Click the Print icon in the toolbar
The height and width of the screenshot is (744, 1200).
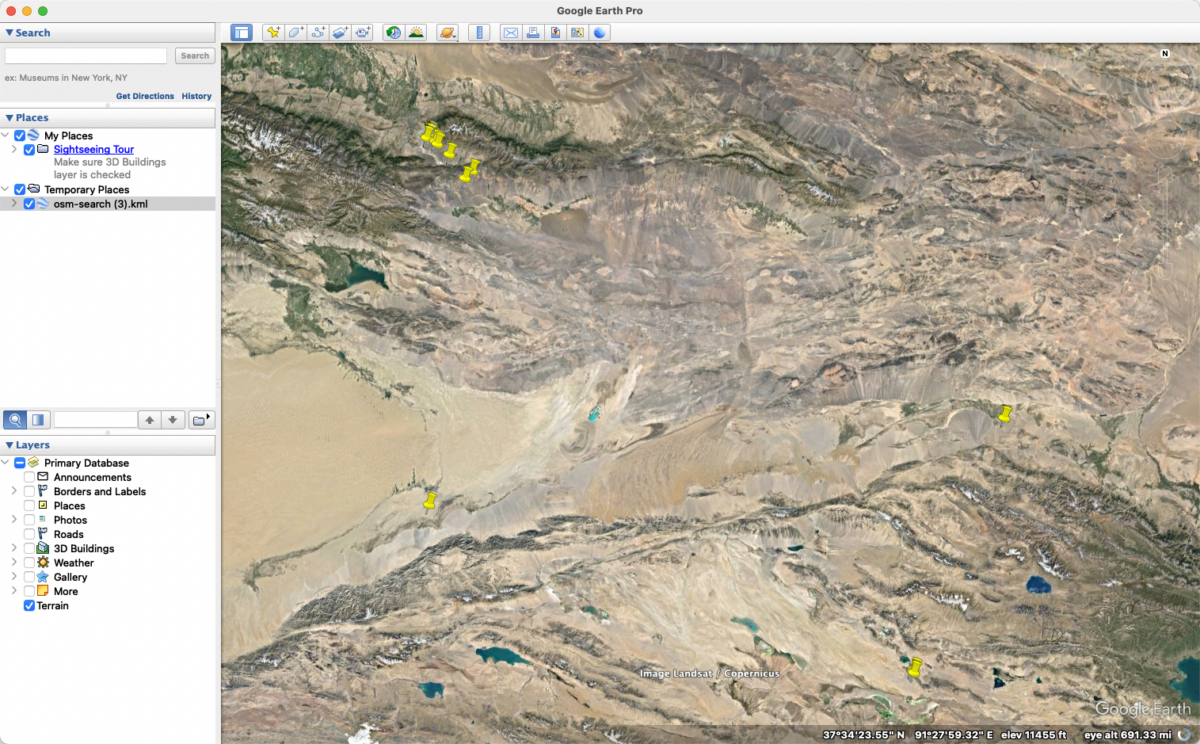pyautogui.click(x=533, y=32)
